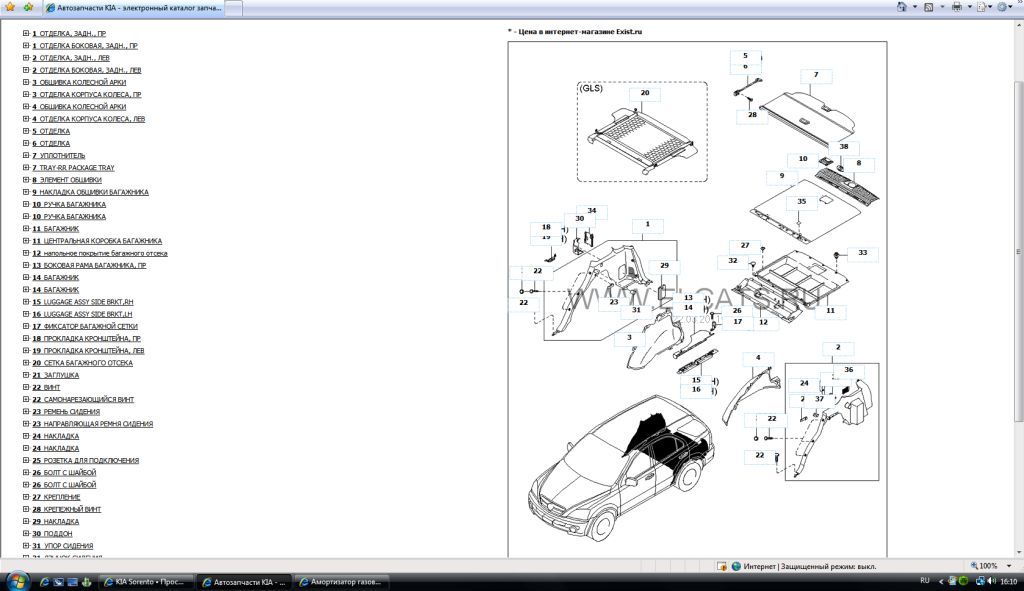Expand the '20 СЕТКА БАГАЖНОГО ОТСЕКА' node

26,363
